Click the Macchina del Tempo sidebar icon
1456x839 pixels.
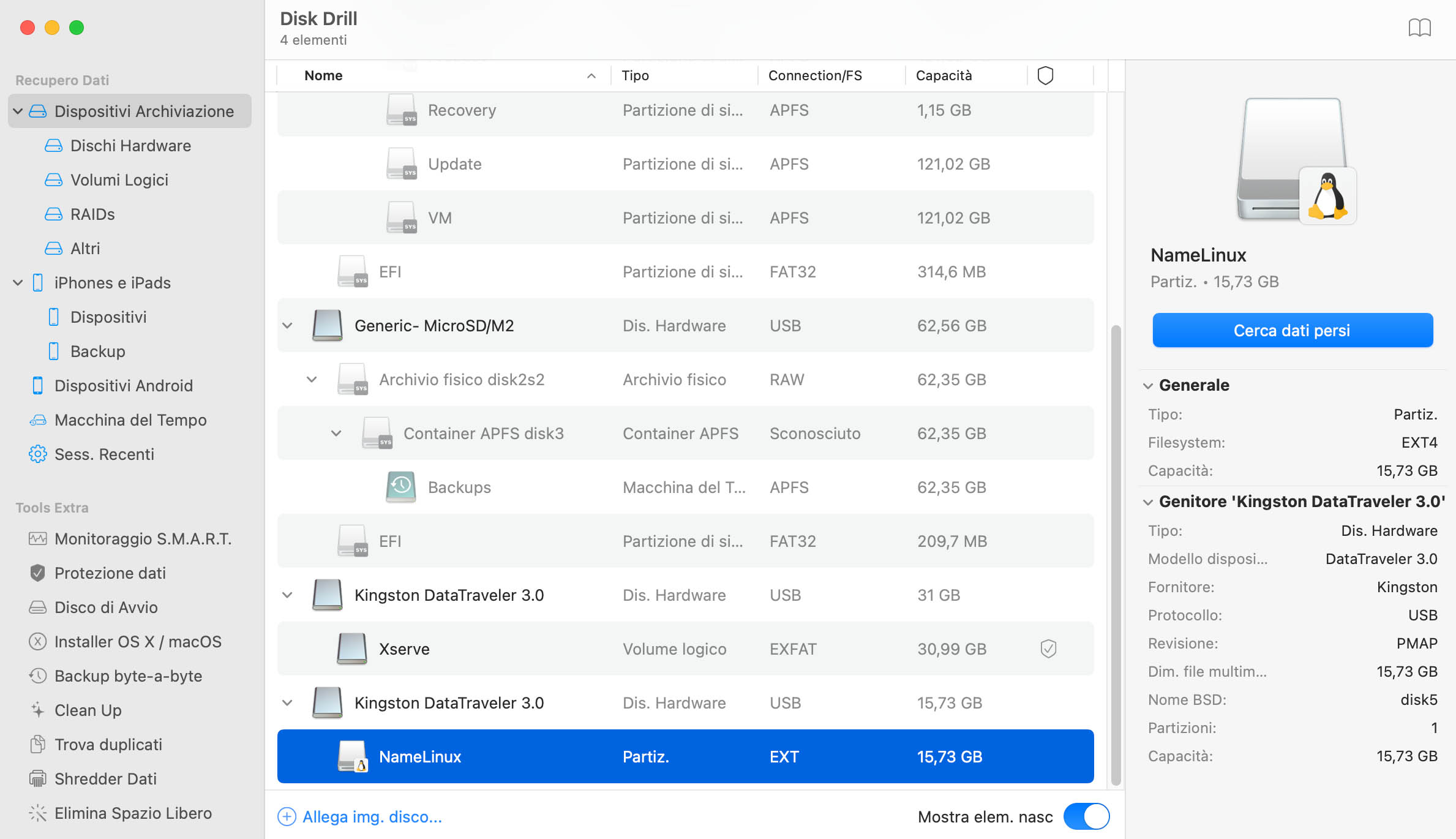coord(38,420)
